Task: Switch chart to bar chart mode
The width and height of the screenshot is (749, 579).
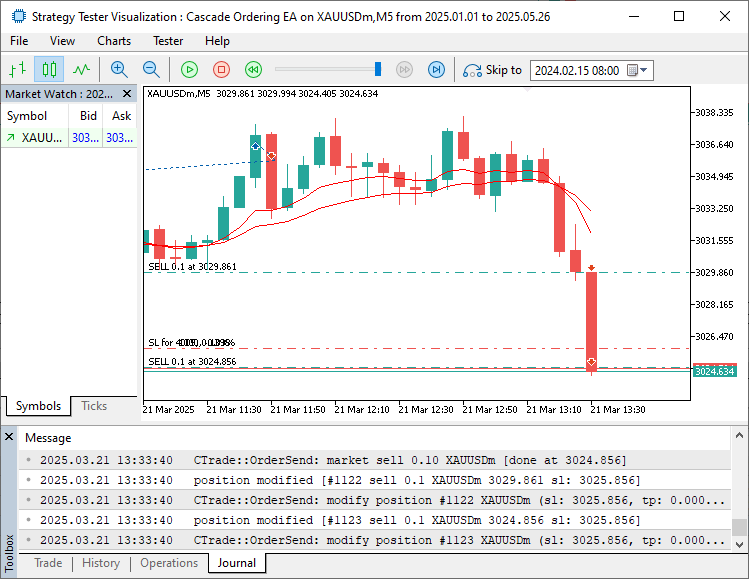Action: click(x=17, y=69)
